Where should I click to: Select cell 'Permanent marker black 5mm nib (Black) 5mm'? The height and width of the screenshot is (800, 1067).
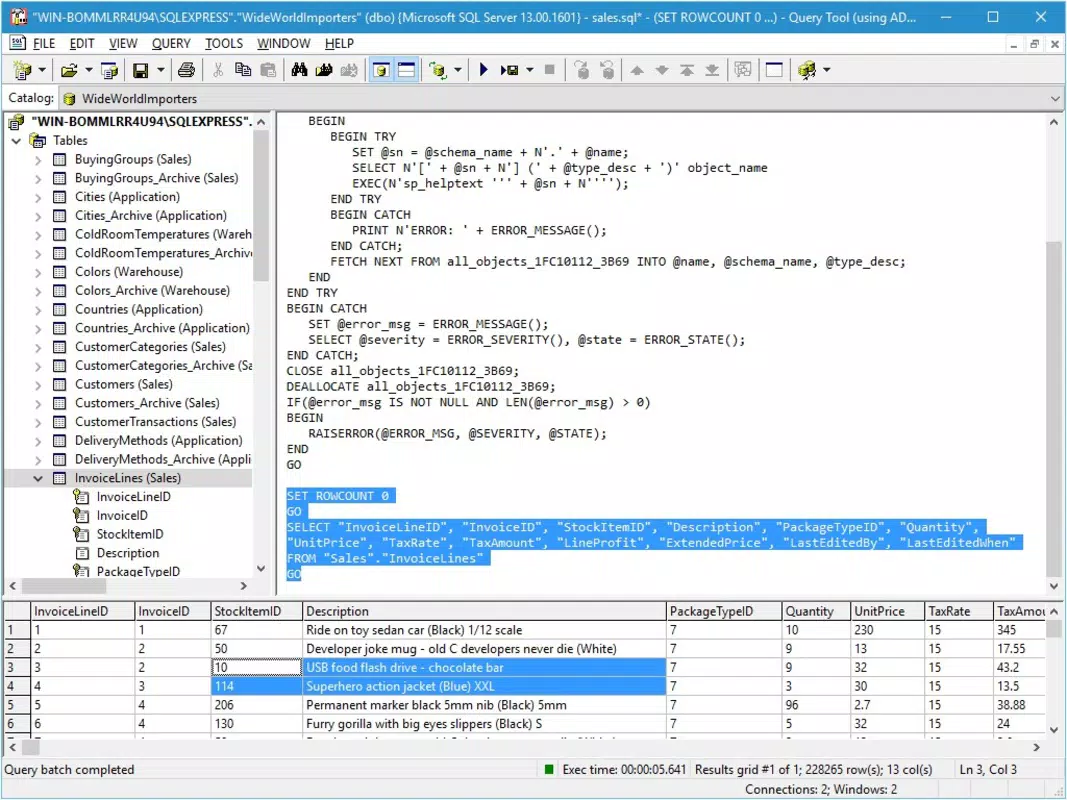point(484,705)
